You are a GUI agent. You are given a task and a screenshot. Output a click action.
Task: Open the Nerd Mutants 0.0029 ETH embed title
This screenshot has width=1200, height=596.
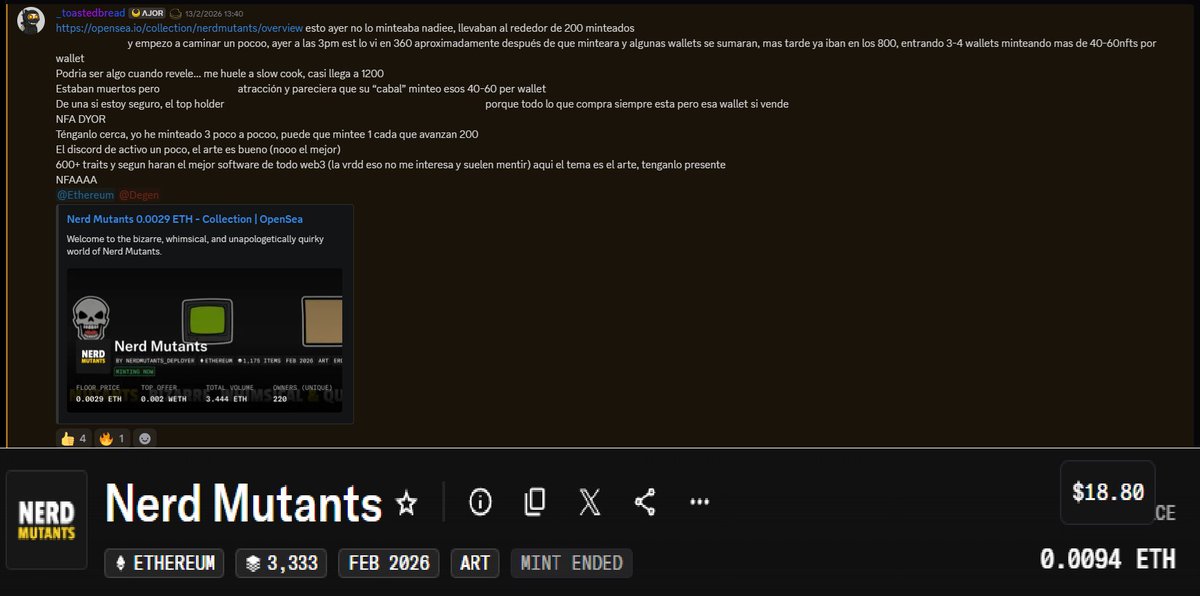click(185, 219)
